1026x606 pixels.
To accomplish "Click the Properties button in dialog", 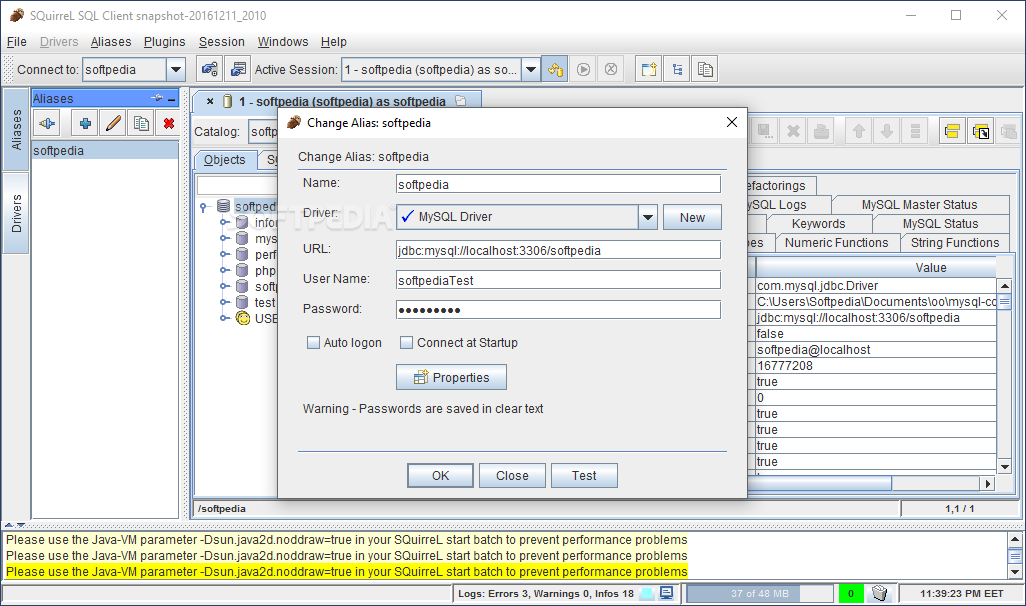I will 451,378.
